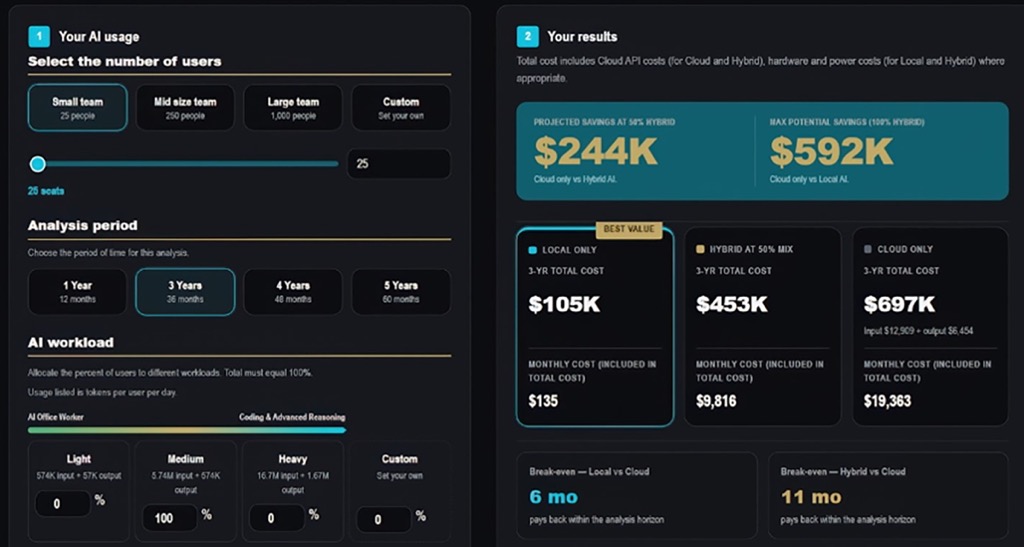Image resolution: width=1024 pixels, height=547 pixels.
Task: Select the Mid size team option
Action: click(185, 108)
